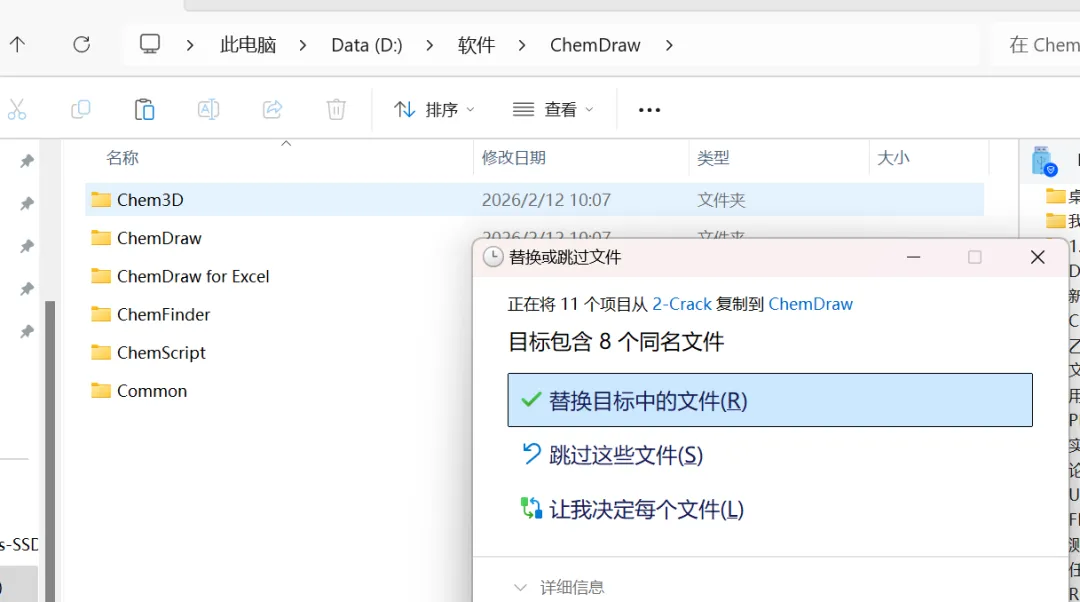This screenshot has height=602, width=1080.
Task: Expand chevron after ChemDraw breadcrumb
Action: click(669, 45)
